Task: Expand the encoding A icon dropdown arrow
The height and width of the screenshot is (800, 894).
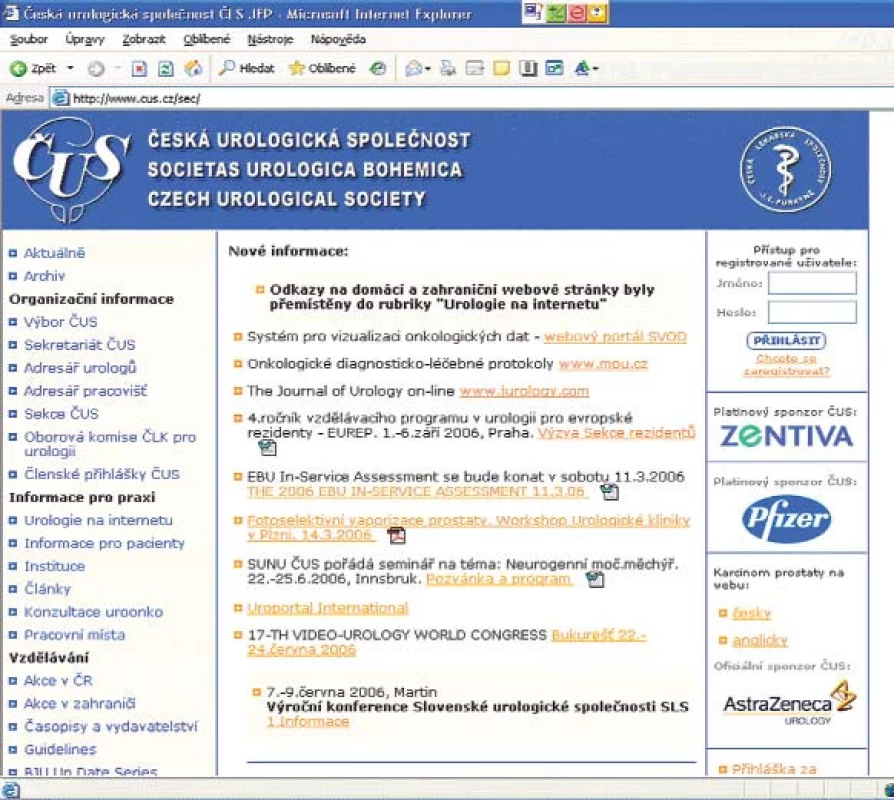Action: click(x=595, y=69)
